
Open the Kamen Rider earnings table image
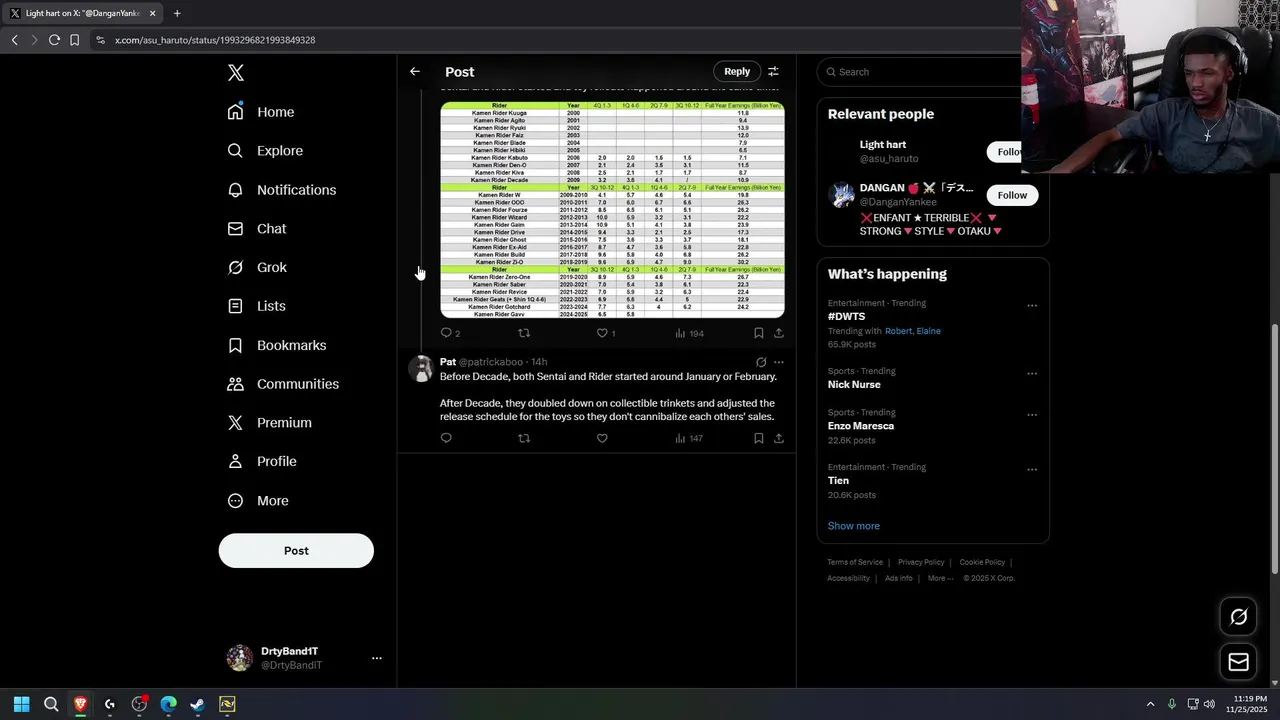click(x=612, y=210)
